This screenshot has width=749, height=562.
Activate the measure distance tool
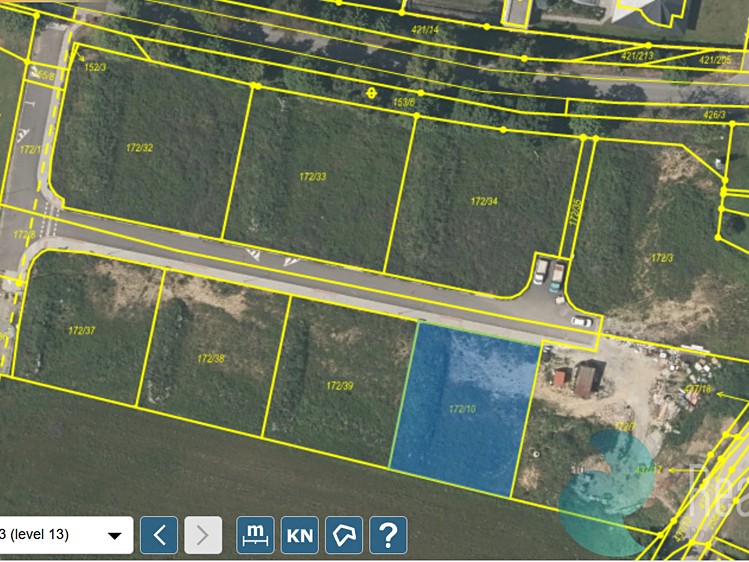256,535
